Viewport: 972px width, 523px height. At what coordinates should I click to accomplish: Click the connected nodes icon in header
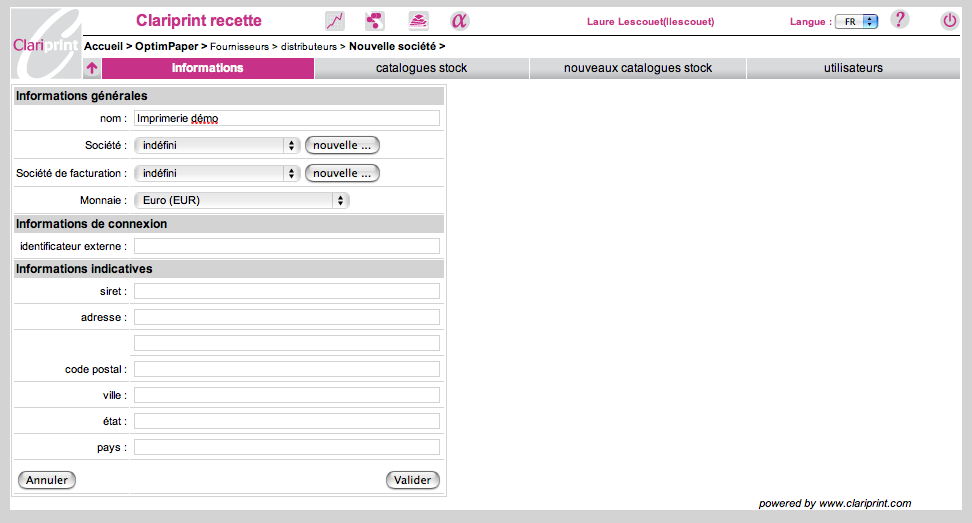pyautogui.click(x=375, y=21)
